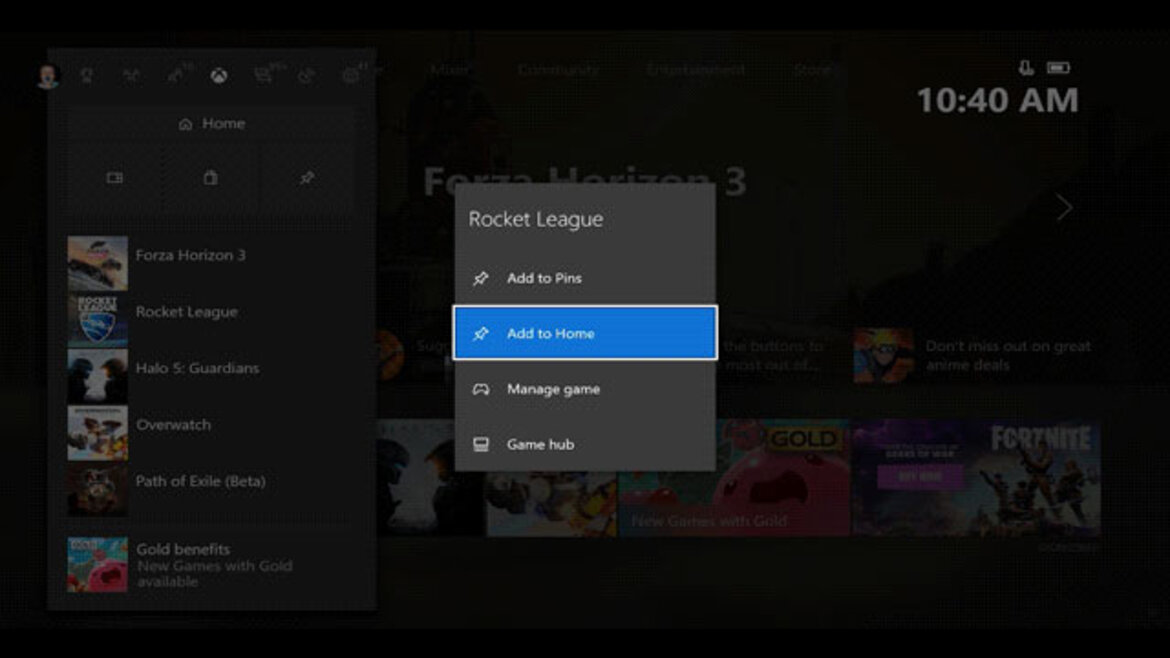Open the profile avatar tab in guide

pos(47,75)
